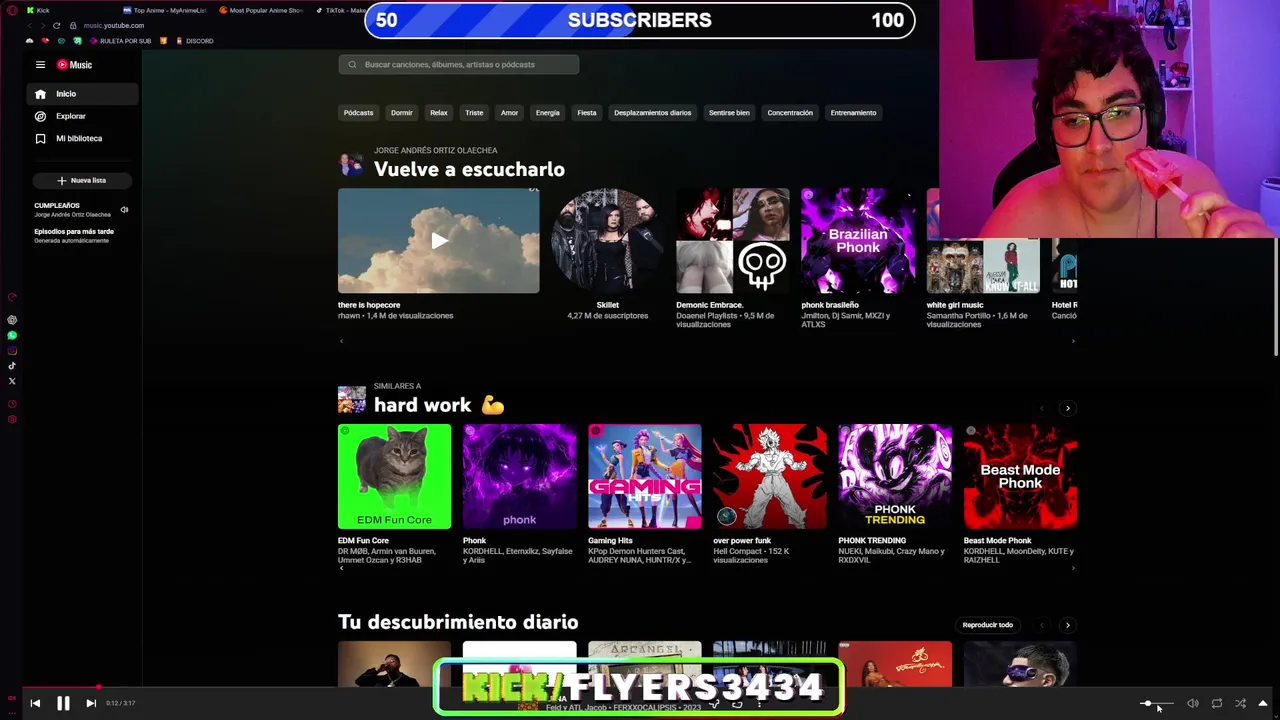Open the Brazilian Phonk cover
The image size is (1280, 720).
click(x=857, y=241)
